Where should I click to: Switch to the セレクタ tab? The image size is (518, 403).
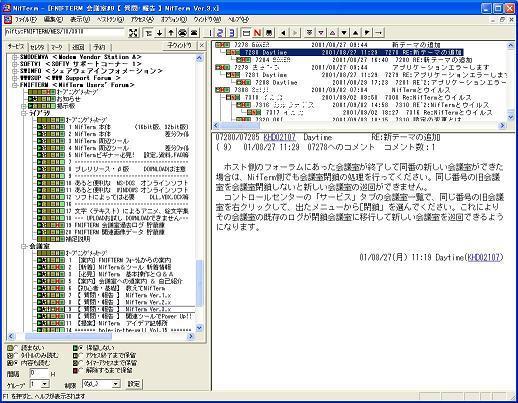(x=37, y=47)
